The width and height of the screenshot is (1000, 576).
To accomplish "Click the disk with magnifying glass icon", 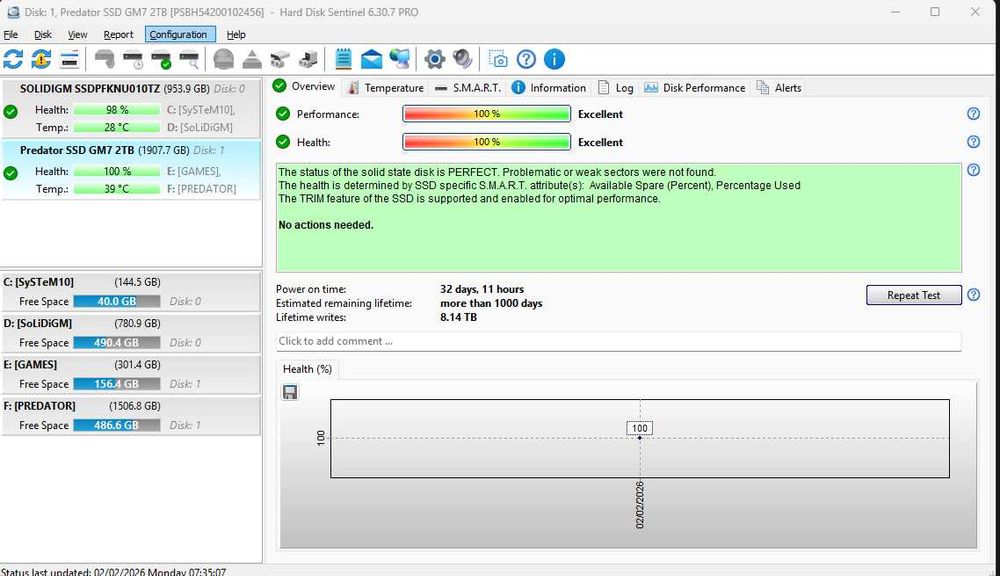I will [189, 59].
